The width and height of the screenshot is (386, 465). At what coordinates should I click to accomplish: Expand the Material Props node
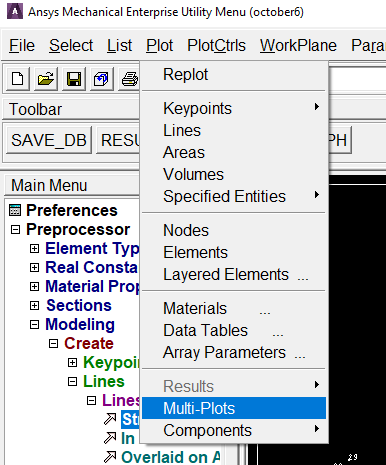34,286
